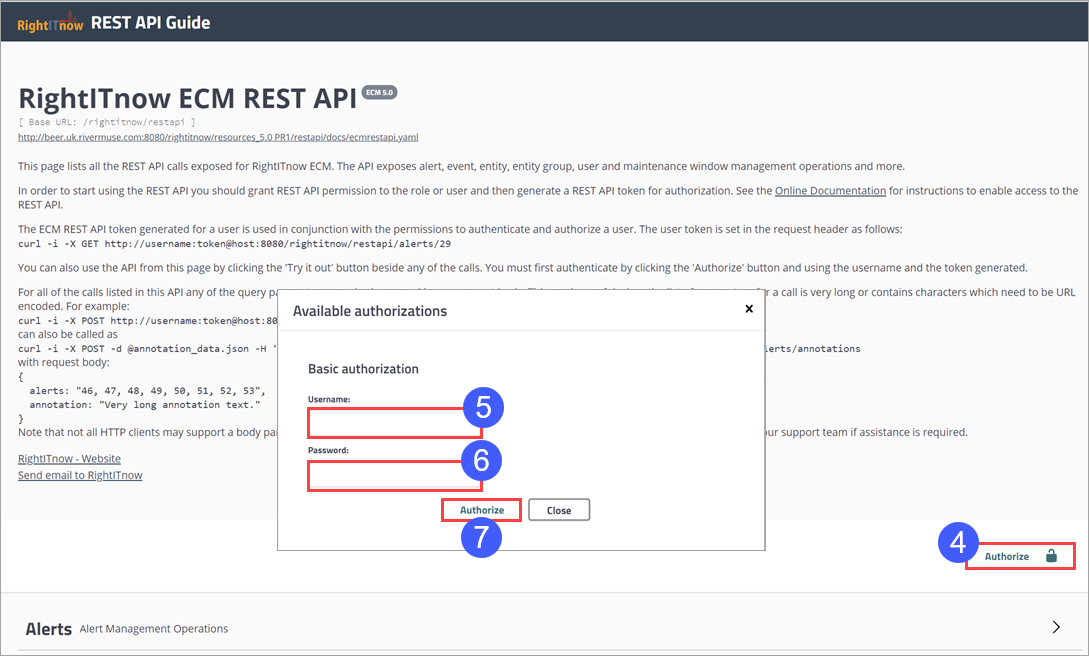Viewport: 1089px width, 656px height.
Task: Click the Password: label
Action: [x=329, y=451]
